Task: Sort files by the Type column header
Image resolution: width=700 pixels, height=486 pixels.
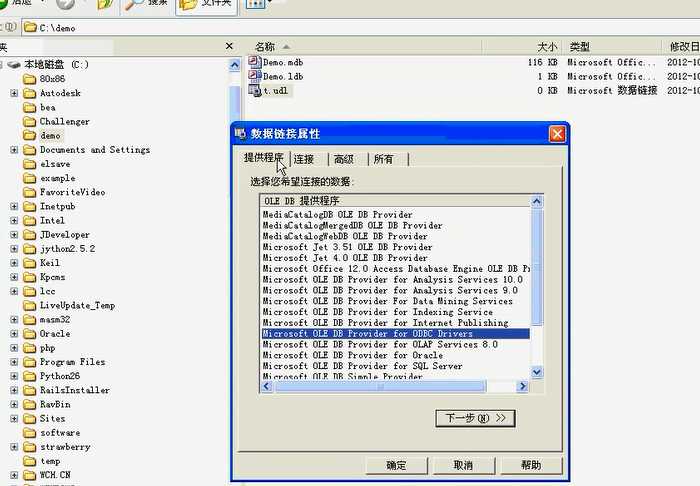Action: coord(612,46)
